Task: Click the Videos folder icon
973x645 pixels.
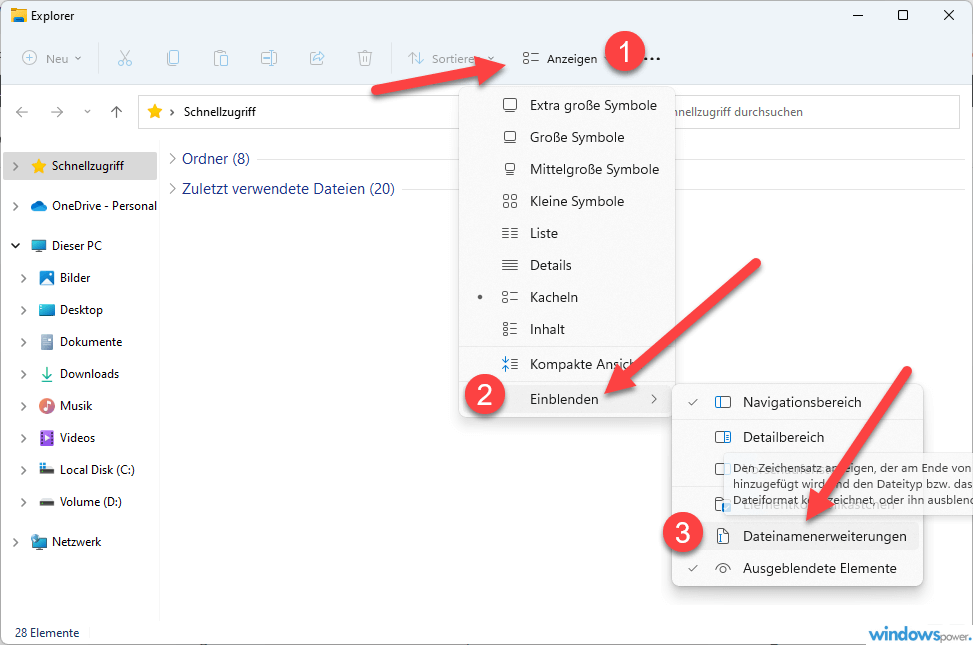Action: pos(47,438)
